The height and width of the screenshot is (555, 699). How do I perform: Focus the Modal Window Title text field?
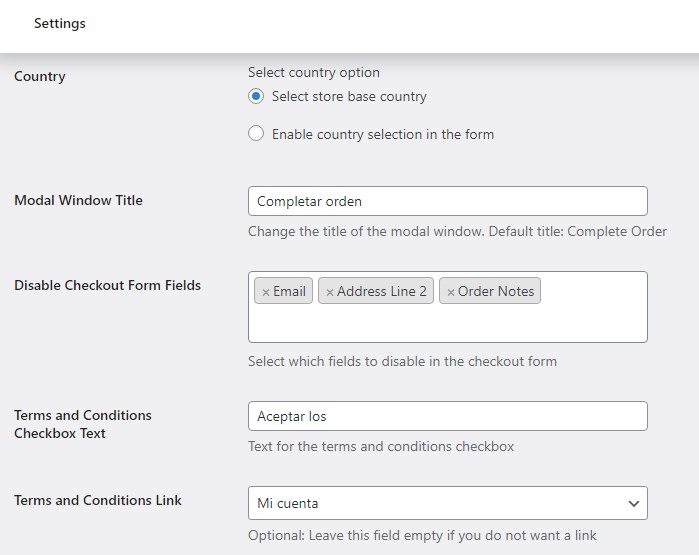[447, 201]
